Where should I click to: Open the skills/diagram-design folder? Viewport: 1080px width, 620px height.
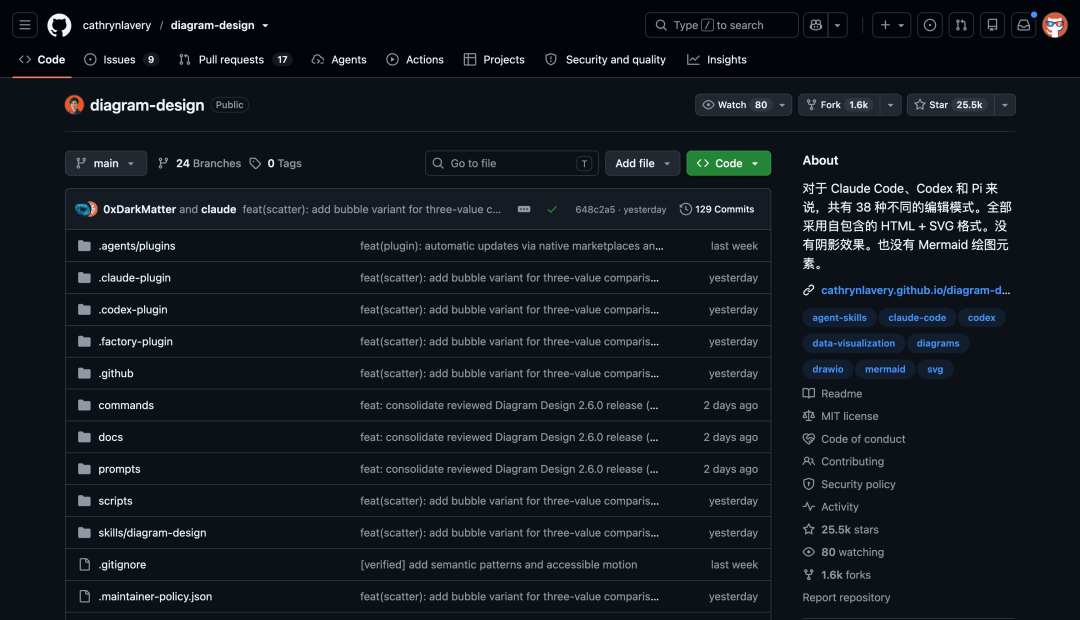point(152,533)
